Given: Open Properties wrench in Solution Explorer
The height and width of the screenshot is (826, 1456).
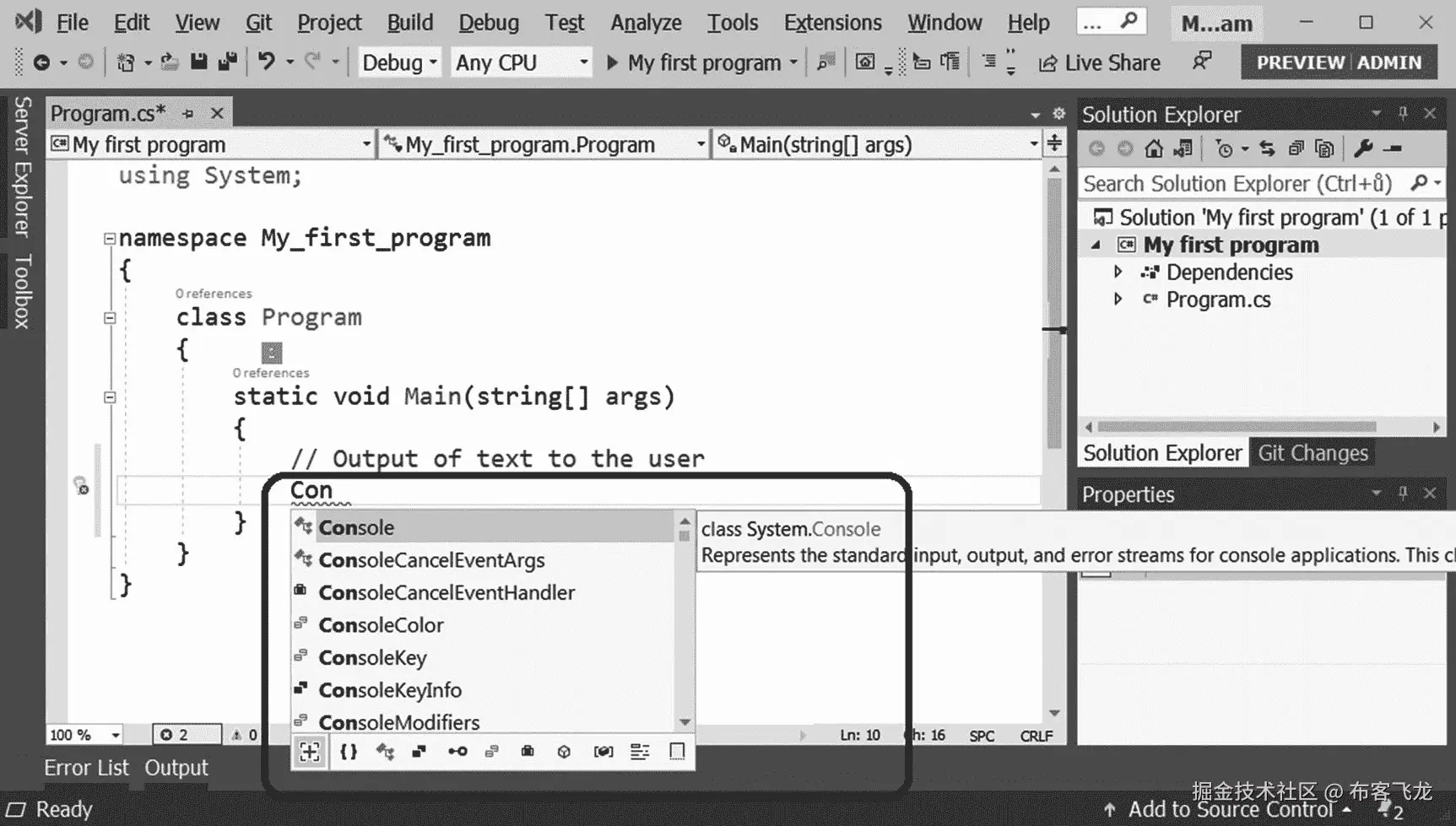Looking at the screenshot, I should (1363, 148).
